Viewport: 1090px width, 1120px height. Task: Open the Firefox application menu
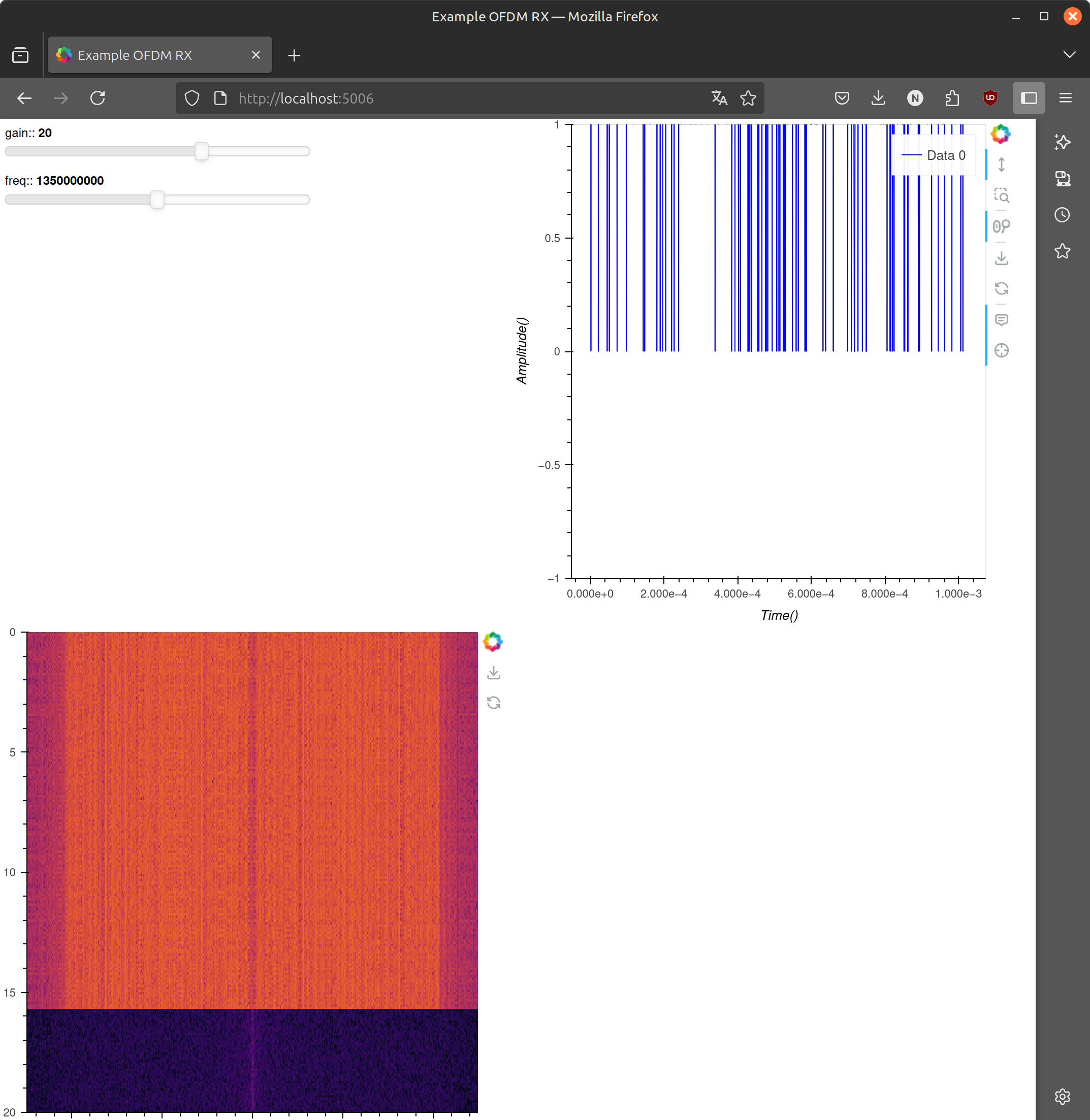coord(1065,98)
